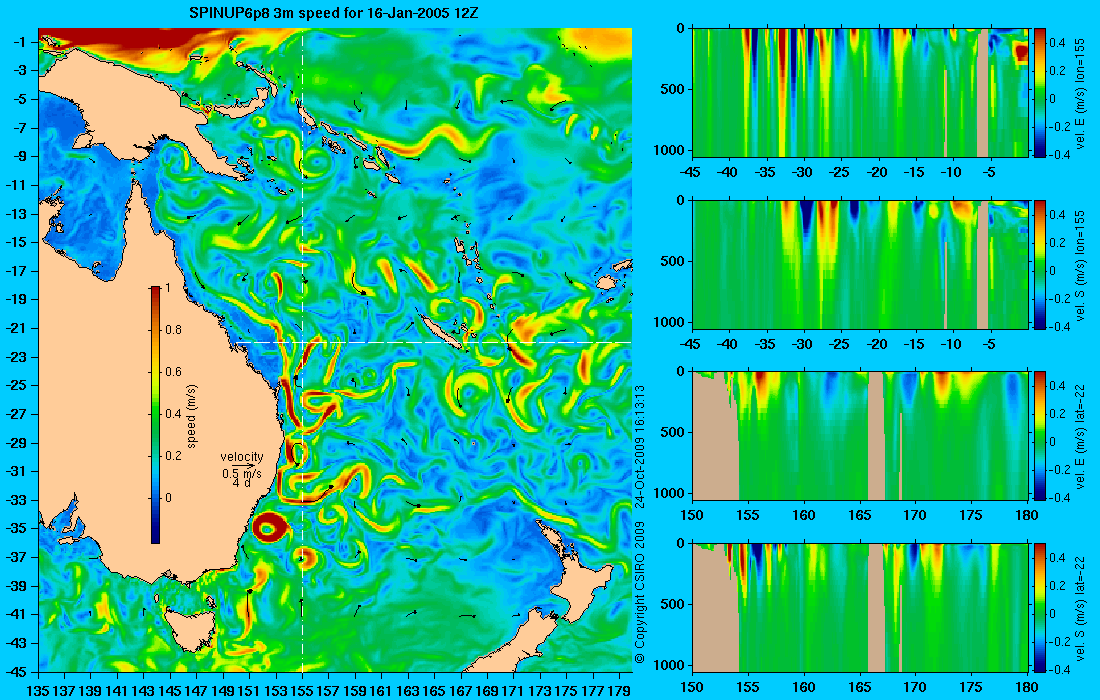
Task: Click the velocity arrow scale legend
Action: tap(242, 466)
